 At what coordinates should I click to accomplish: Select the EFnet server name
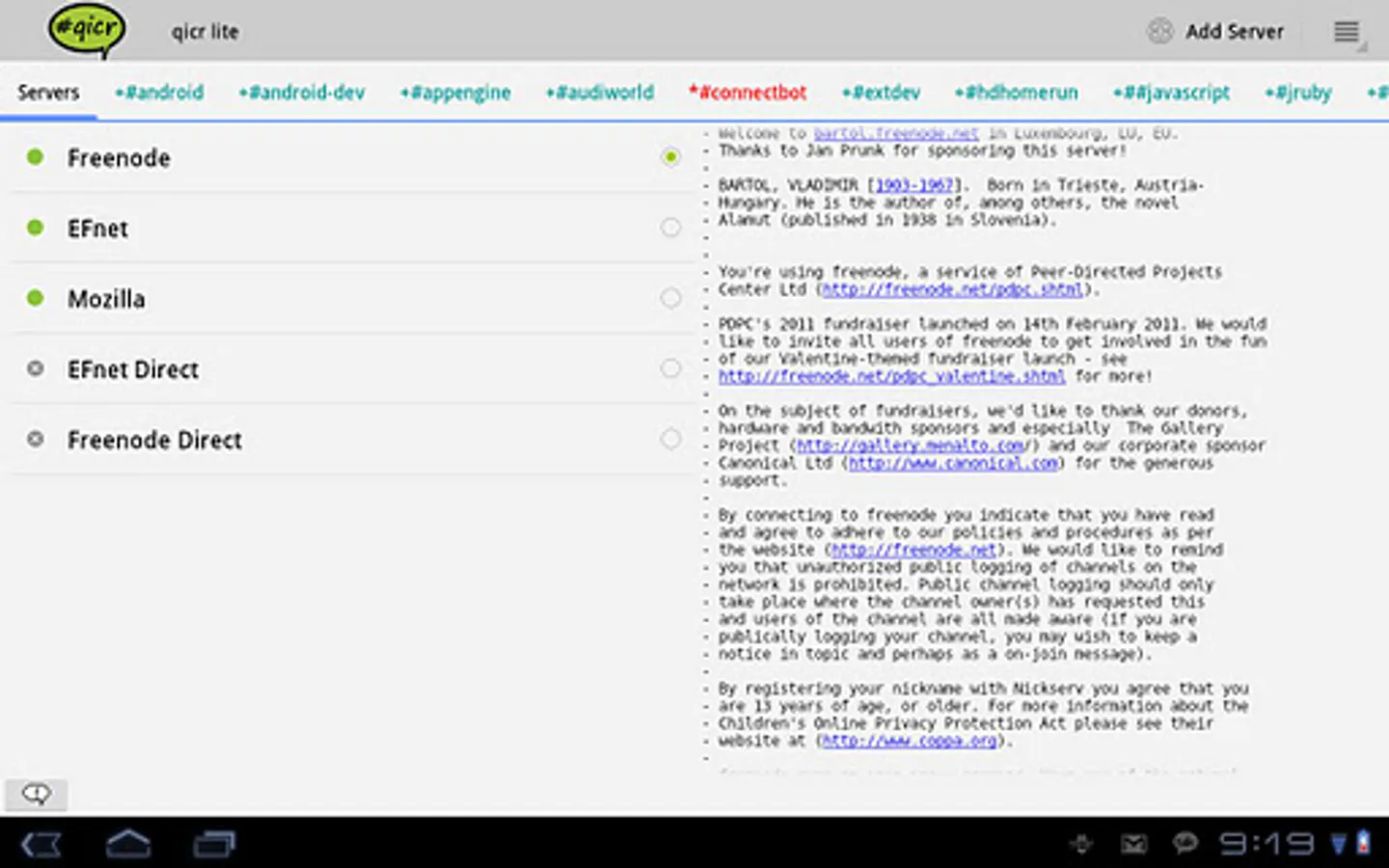(97, 229)
